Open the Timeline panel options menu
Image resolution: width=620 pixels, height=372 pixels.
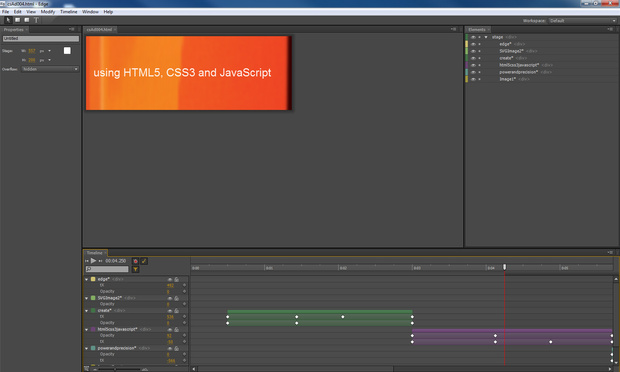pos(610,252)
